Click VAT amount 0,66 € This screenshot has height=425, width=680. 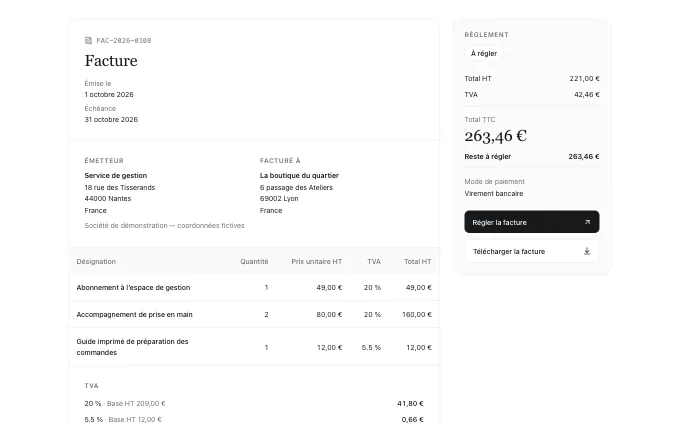pyautogui.click(x=412, y=419)
